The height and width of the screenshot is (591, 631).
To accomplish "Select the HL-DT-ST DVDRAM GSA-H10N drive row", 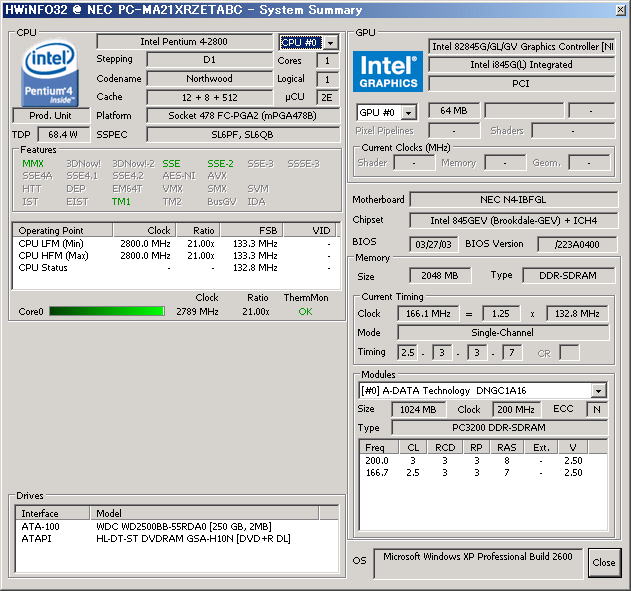I will tap(177, 539).
